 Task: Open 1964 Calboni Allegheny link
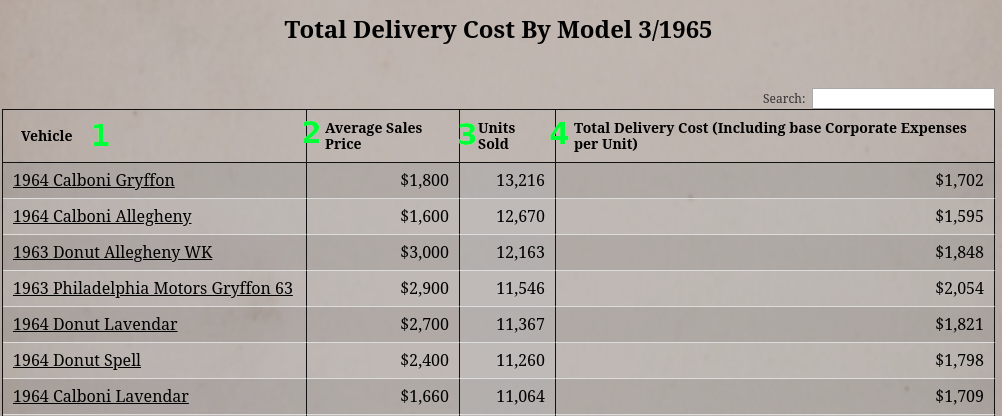102,216
